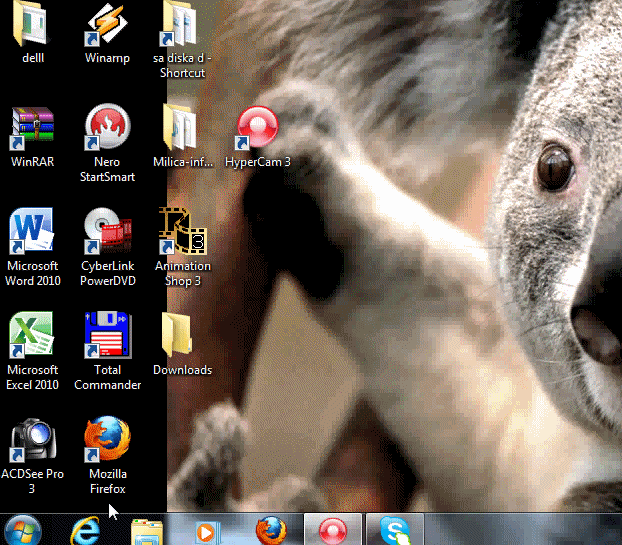The image size is (622, 545).
Task: Open the Windows Start menu orb
Action: point(23,531)
